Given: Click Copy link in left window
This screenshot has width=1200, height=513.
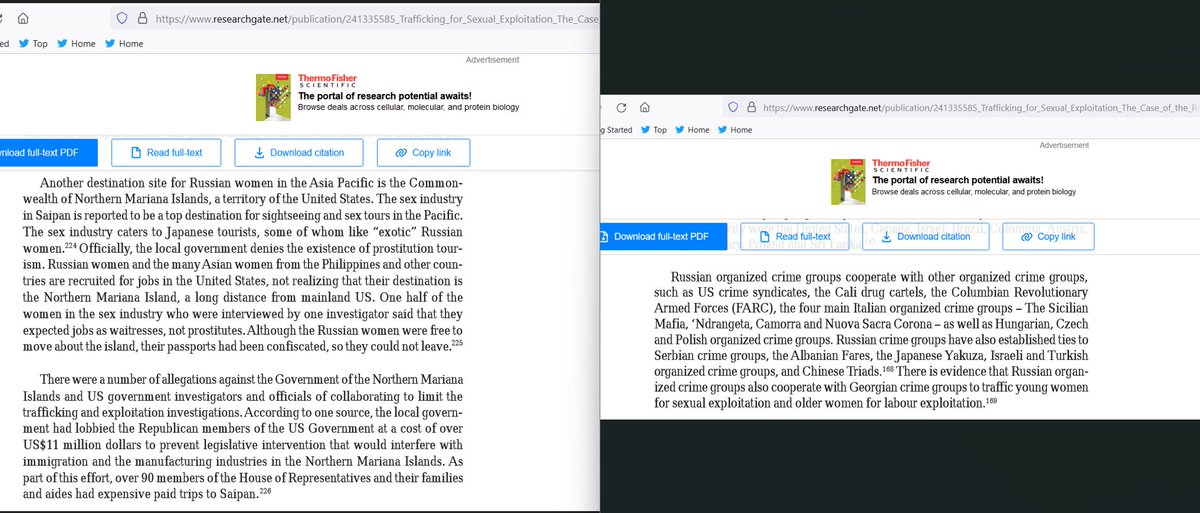Looking at the screenshot, I should (x=423, y=153).
